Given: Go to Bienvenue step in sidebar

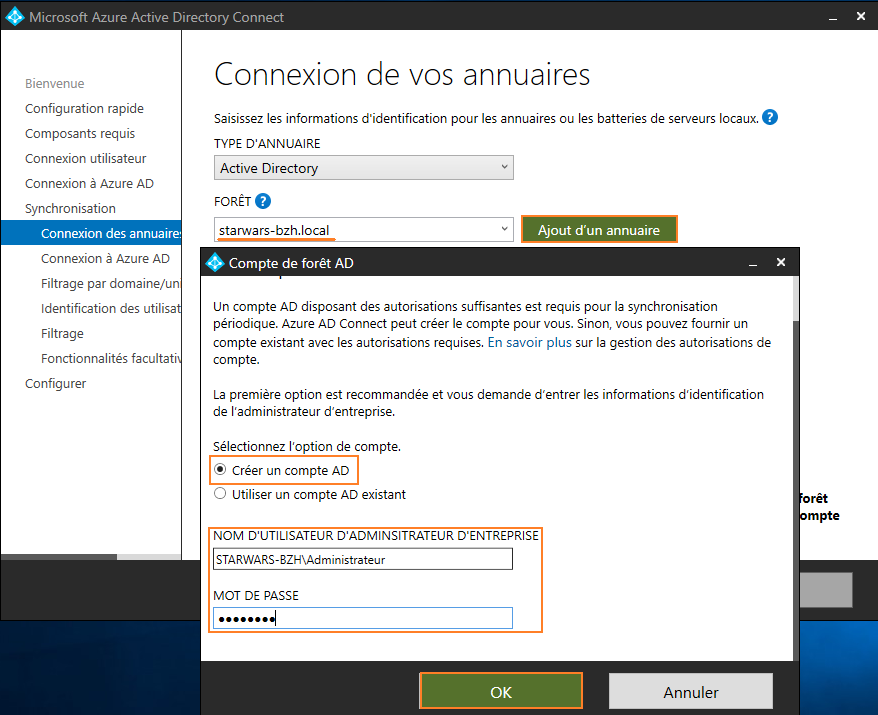Looking at the screenshot, I should (x=54, y=83).
